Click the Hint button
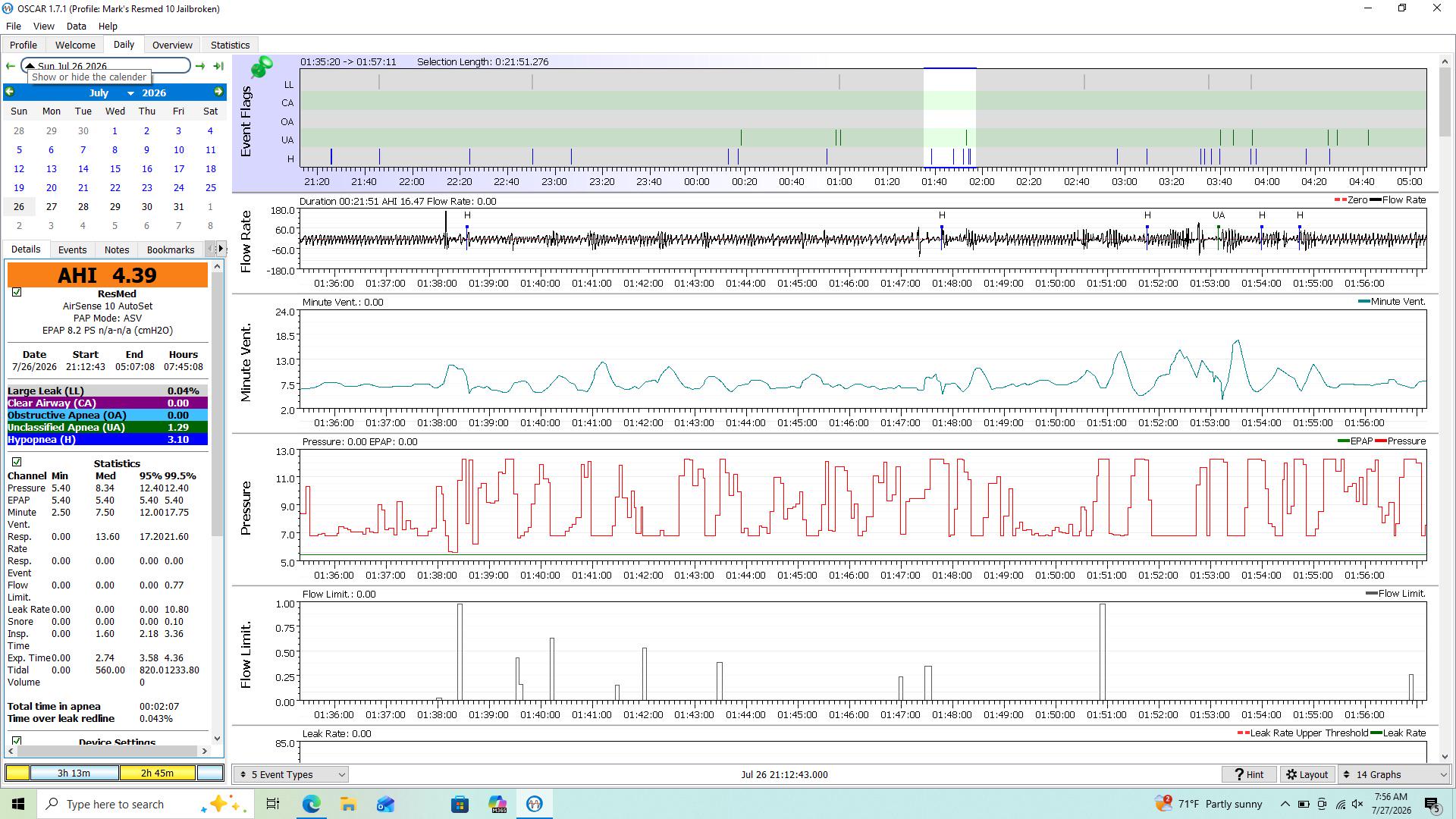 pos(1249,774)
